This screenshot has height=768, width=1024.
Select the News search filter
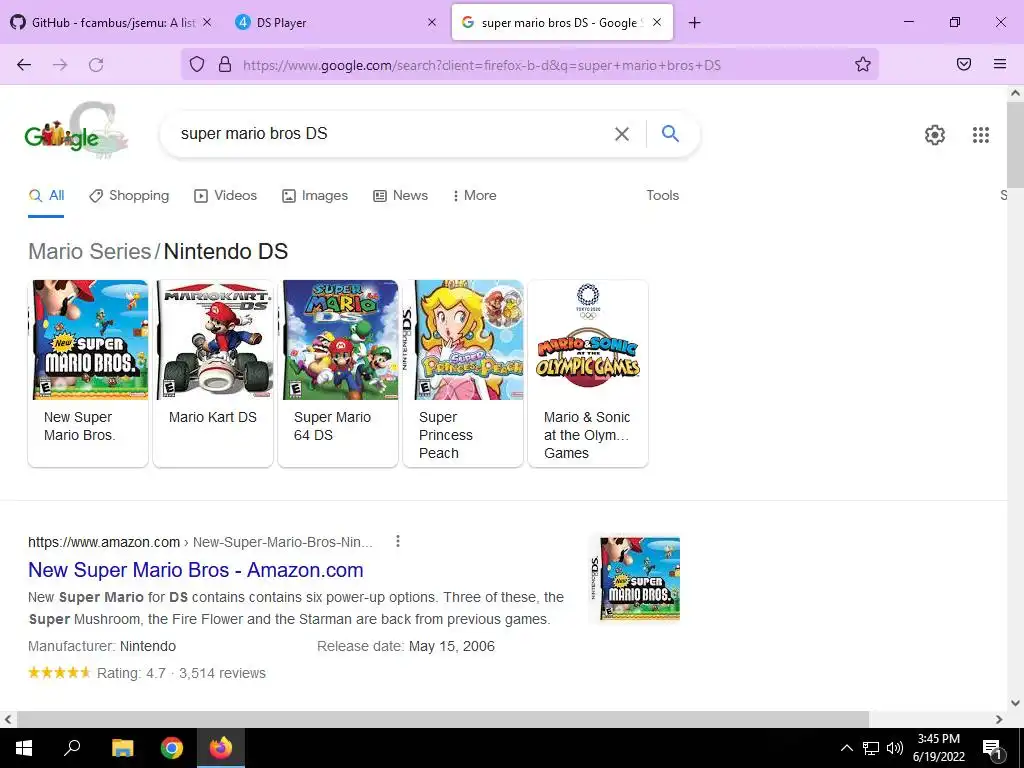400,195
